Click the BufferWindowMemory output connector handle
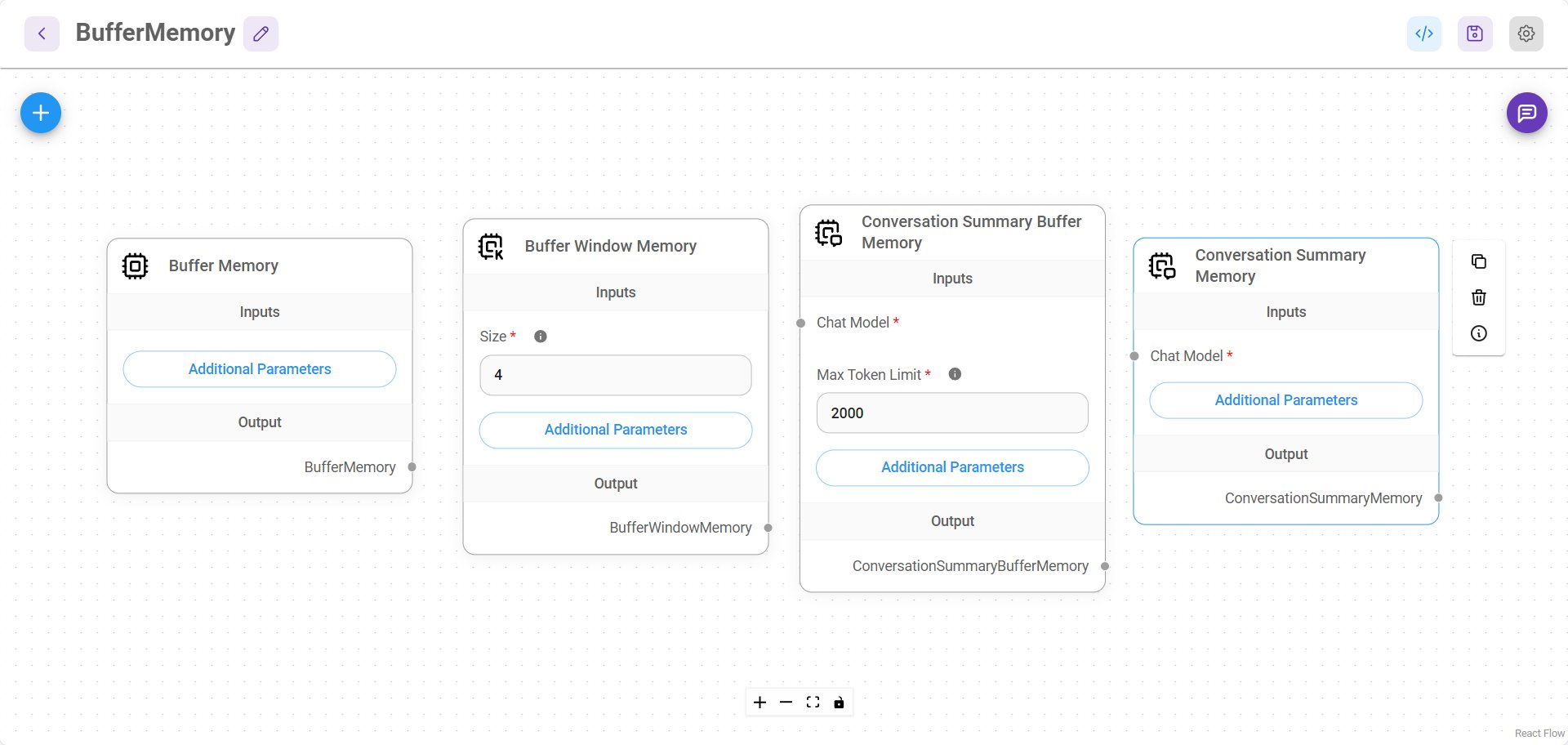The width and height of the screenshot is (1568, 745). 768,528
